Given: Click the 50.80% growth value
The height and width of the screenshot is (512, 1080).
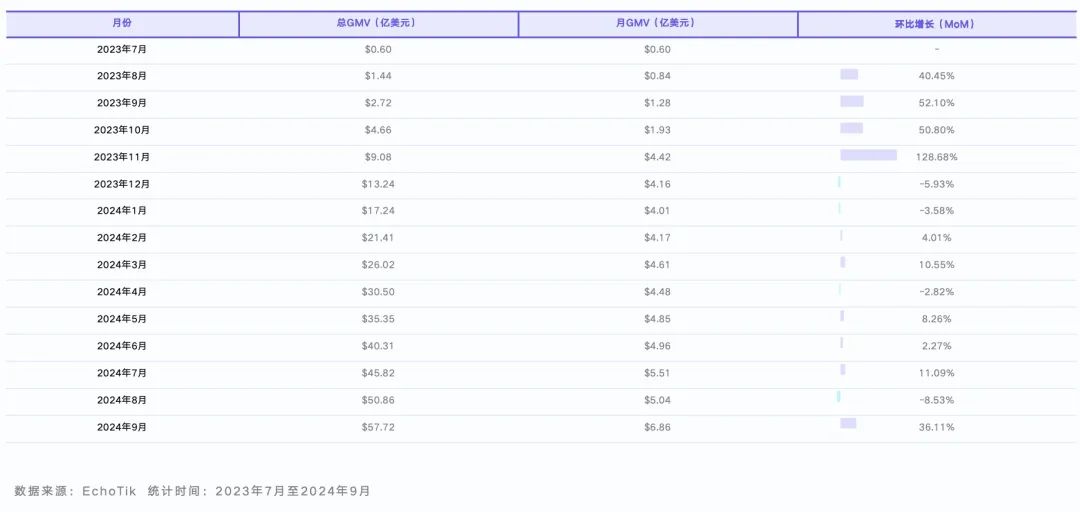Looking at the screenshot, I should click(937, 130).
